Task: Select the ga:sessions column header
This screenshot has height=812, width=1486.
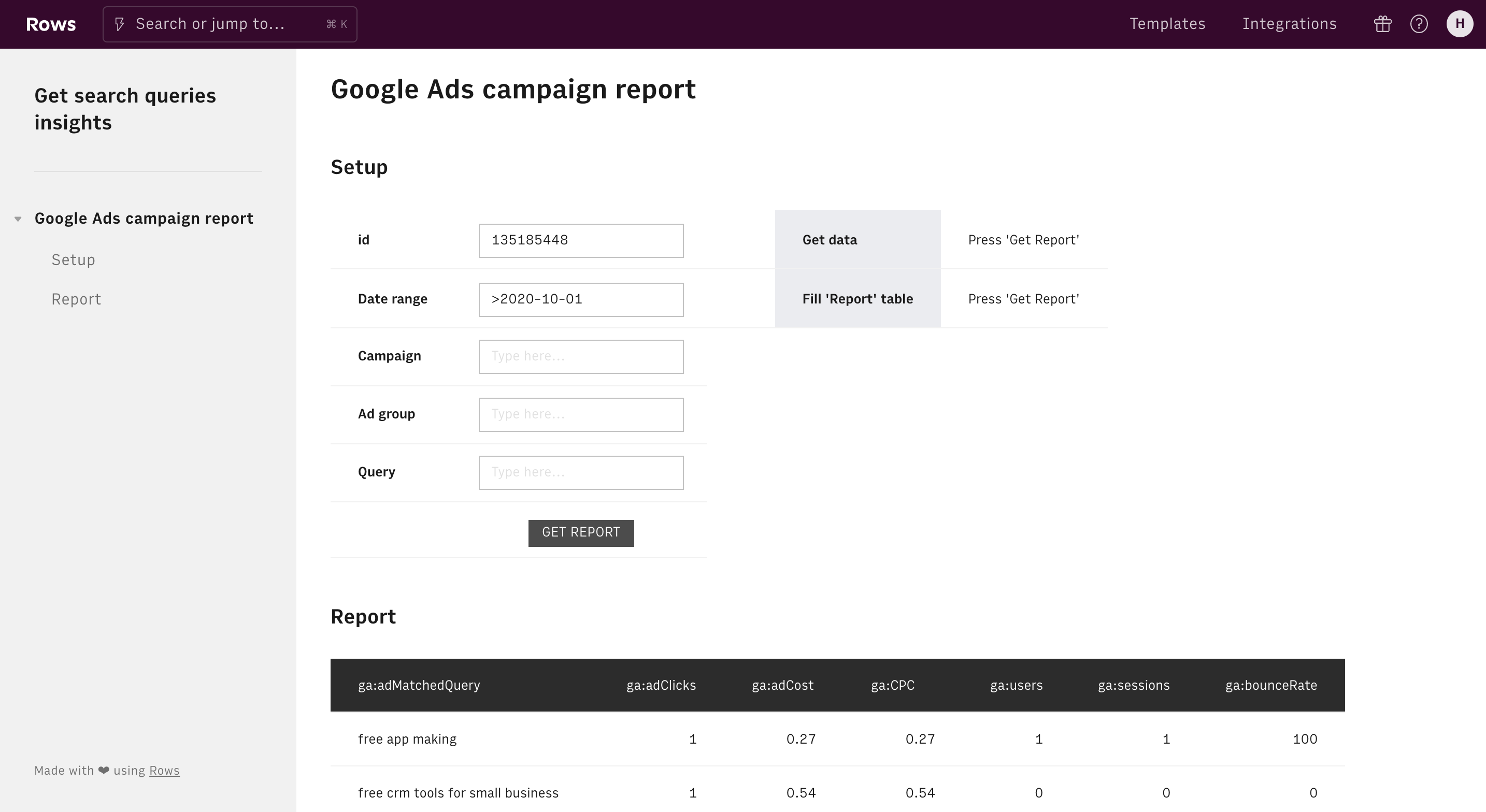Action: [1134, 685]
